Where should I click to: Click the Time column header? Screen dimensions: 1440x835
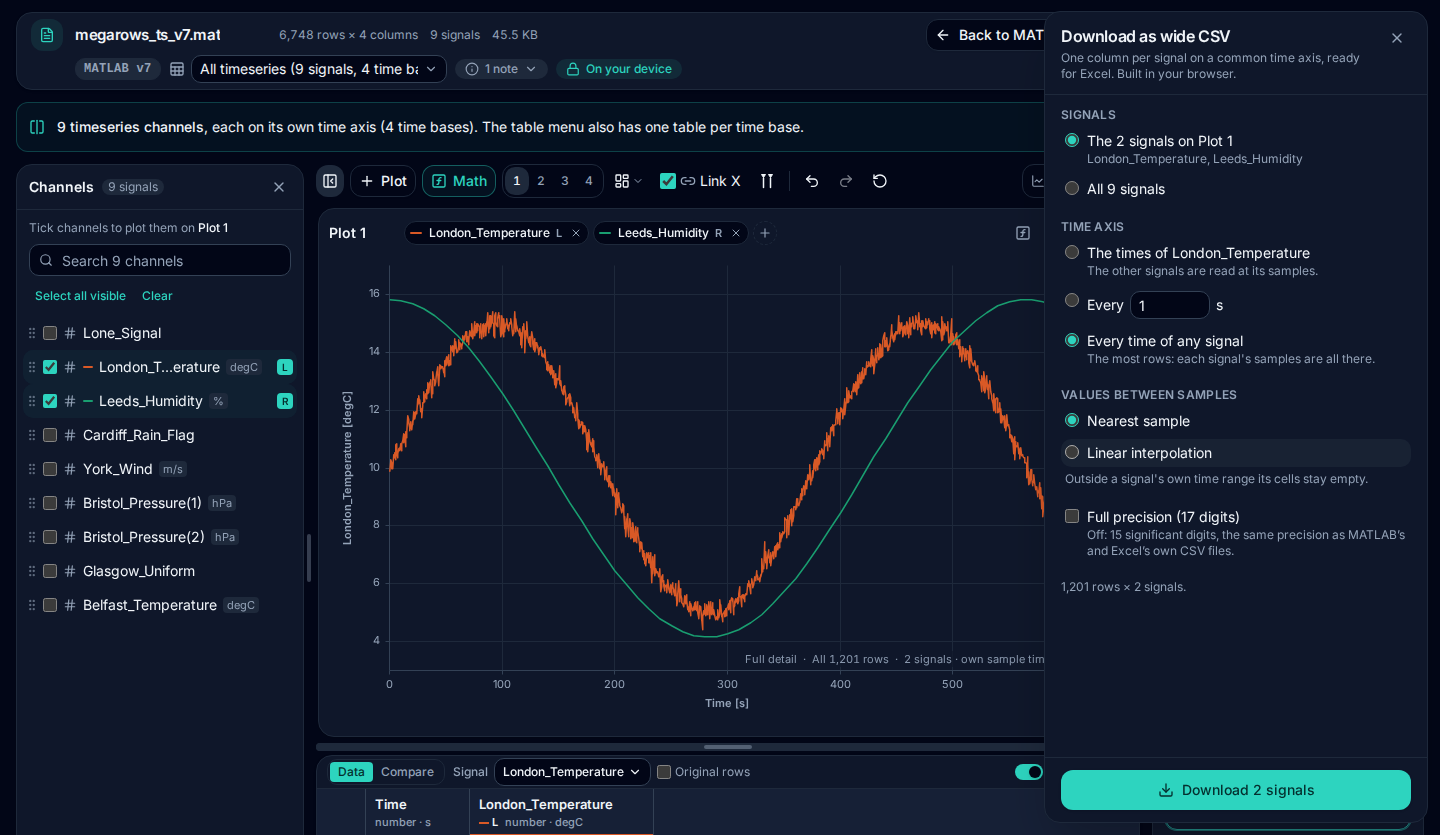click(417, 812)
